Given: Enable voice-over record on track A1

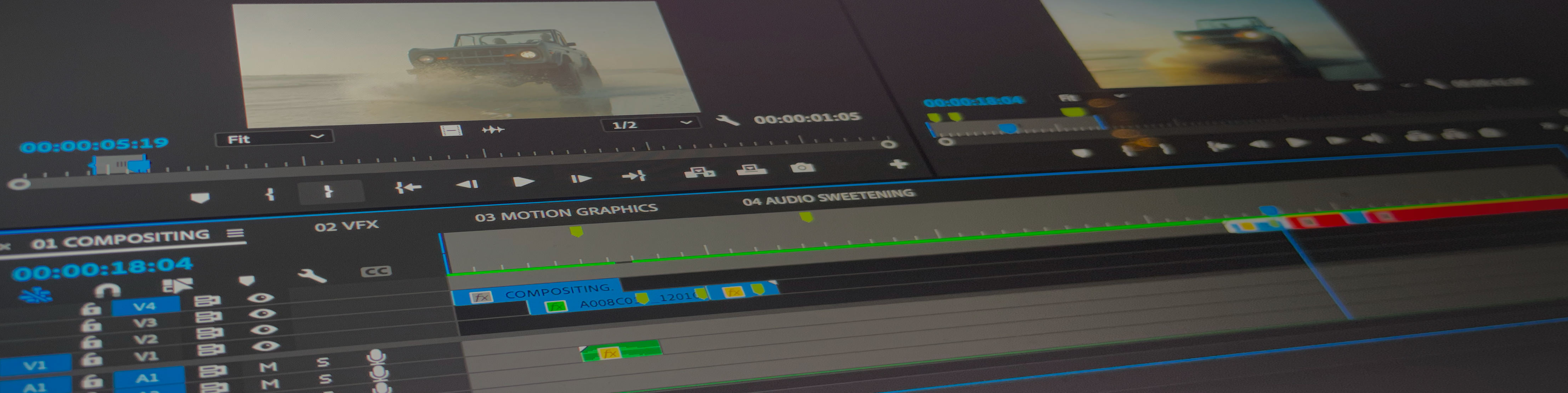Looking at the screenshot, I should click(x=377, y=358).
